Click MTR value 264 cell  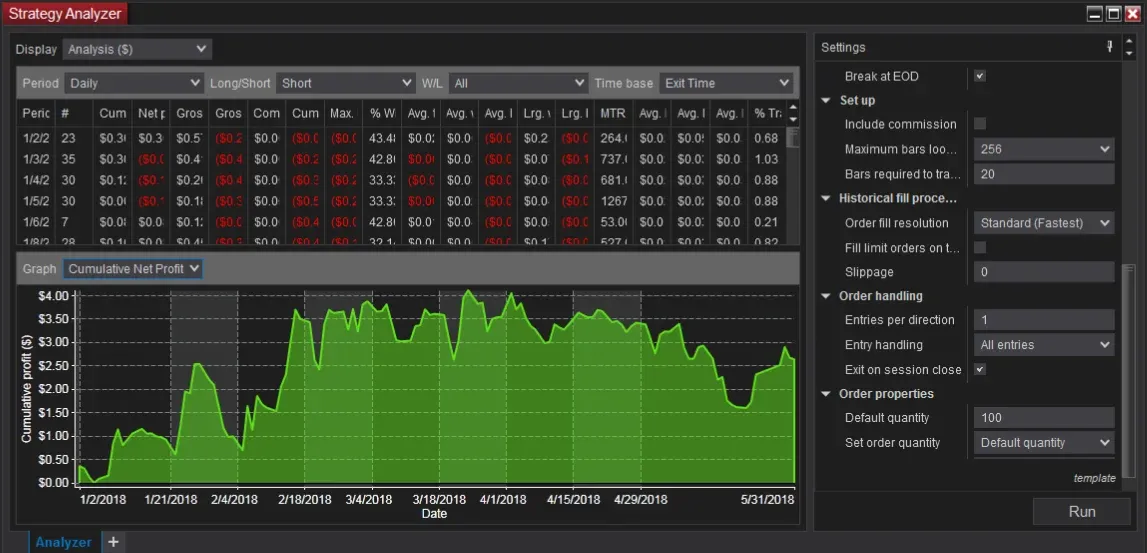click(613, 138)
